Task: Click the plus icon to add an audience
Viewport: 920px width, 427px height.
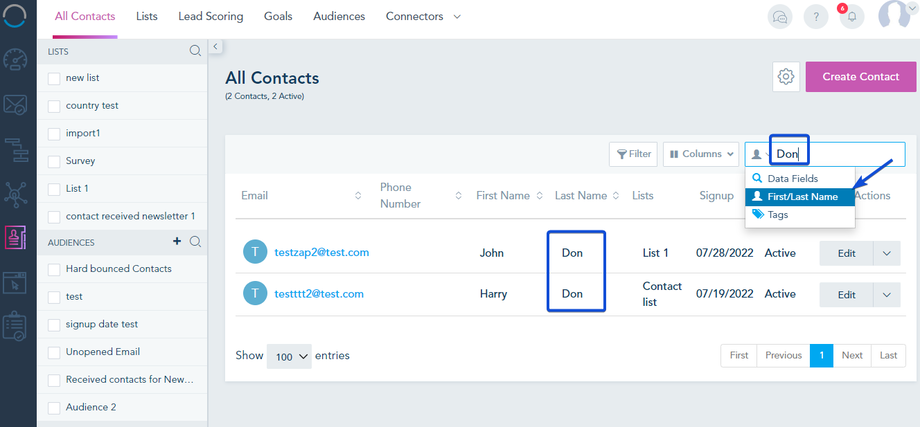Action: tap(177, 241)
